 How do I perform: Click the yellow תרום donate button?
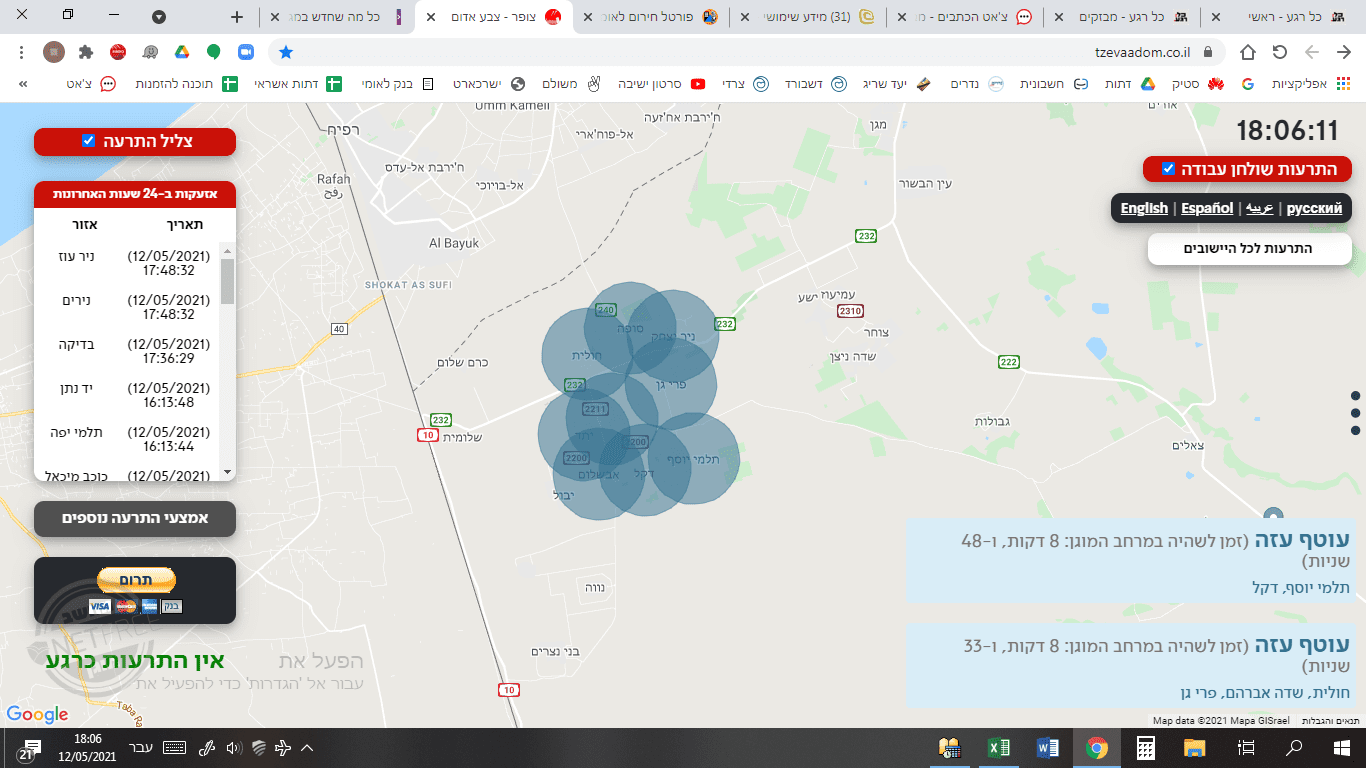(x=136, y=580)
